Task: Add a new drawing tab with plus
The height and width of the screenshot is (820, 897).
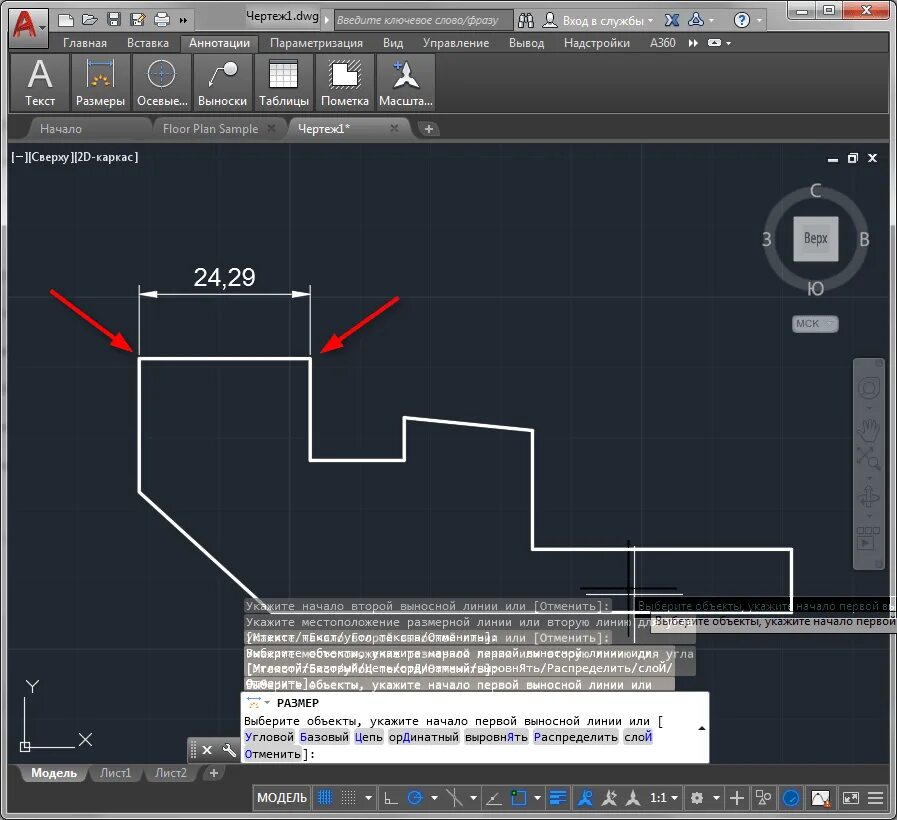Action: [x=428, y=129]
